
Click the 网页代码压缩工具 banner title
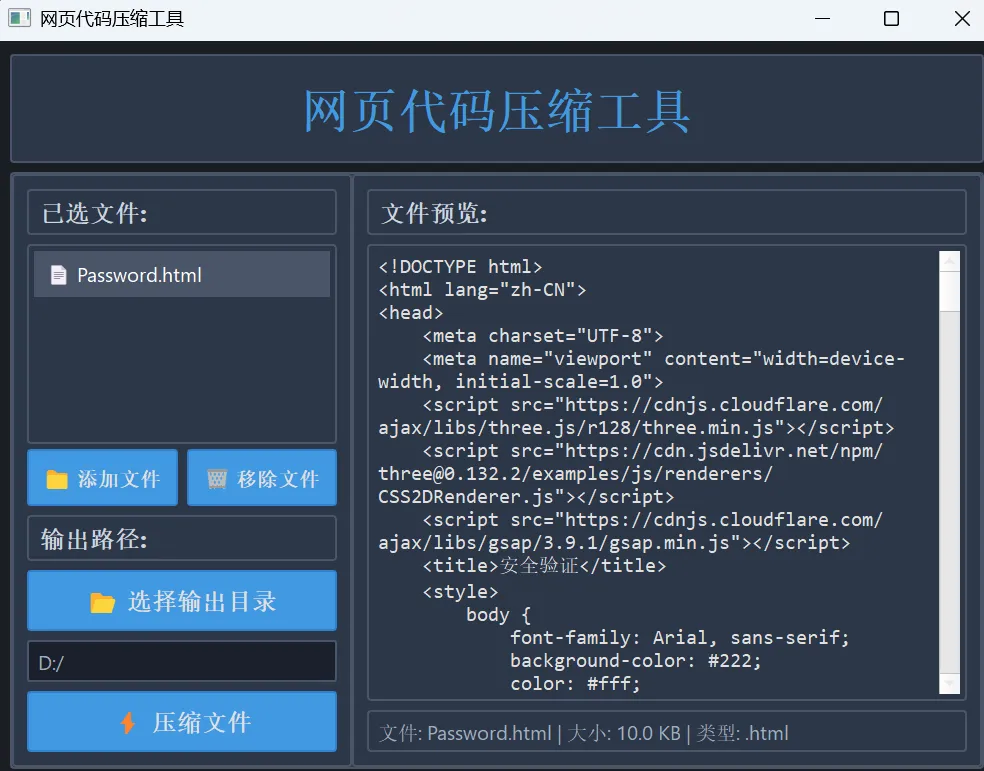pyautogui.click(x=497, y=111)
